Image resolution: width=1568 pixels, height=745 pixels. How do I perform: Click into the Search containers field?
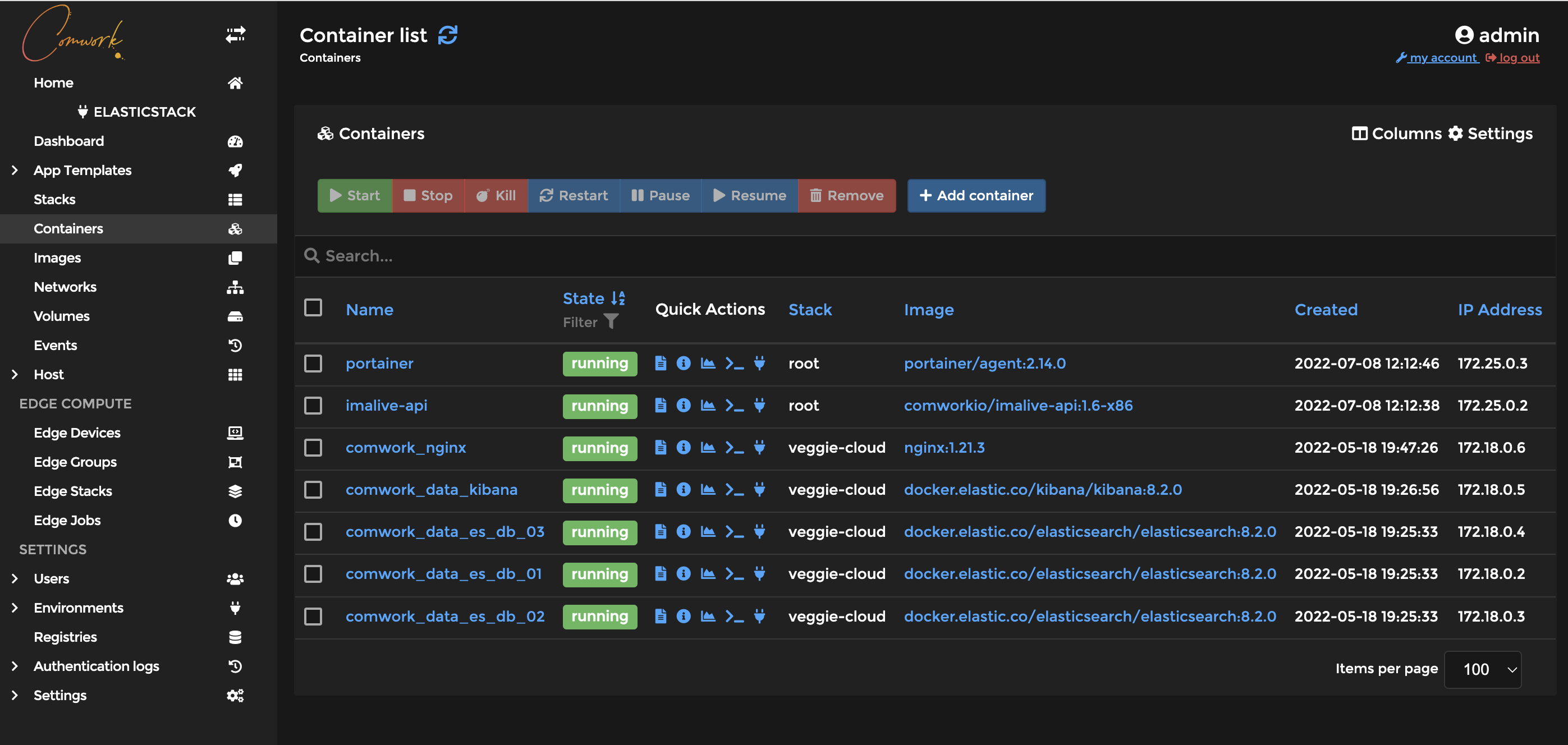click(925, 256)
